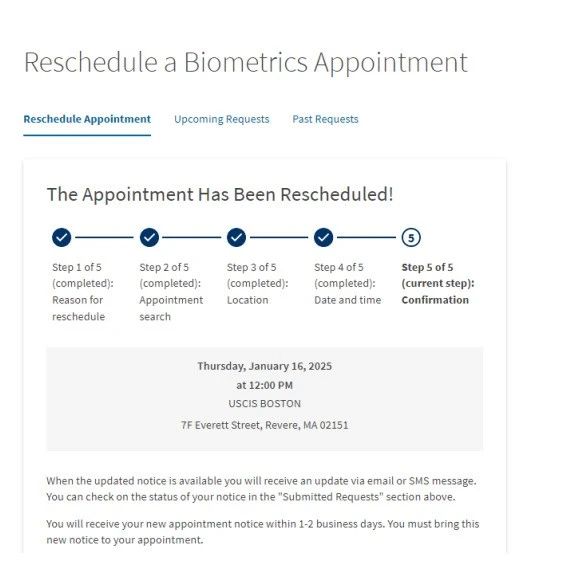Image resolution: width=573 pixels, height=571 pixels.
Task: Switch to the Past Requests tab
Action: pyautogui.click(x=325, y=119)
